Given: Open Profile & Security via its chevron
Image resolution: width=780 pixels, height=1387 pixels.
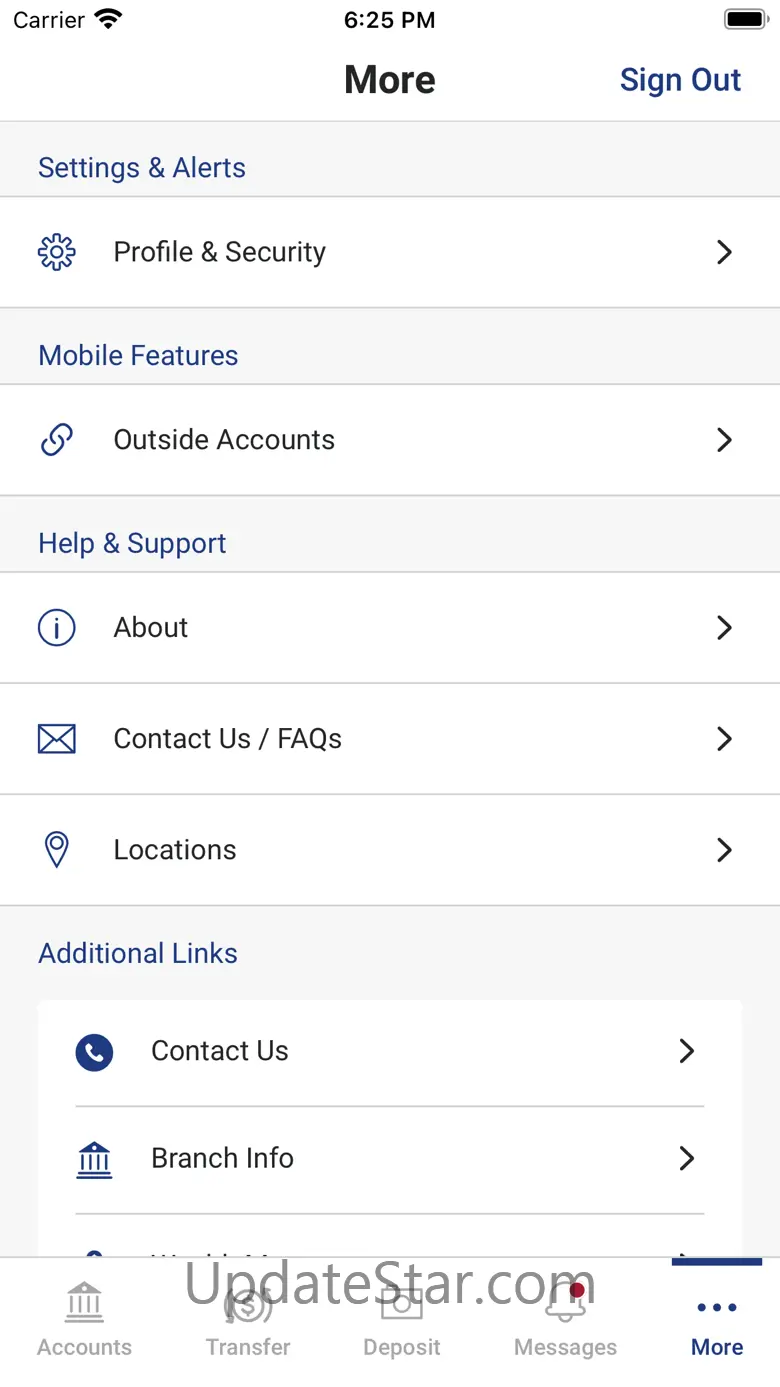Looking at the screenshot, I should (725, 252).
